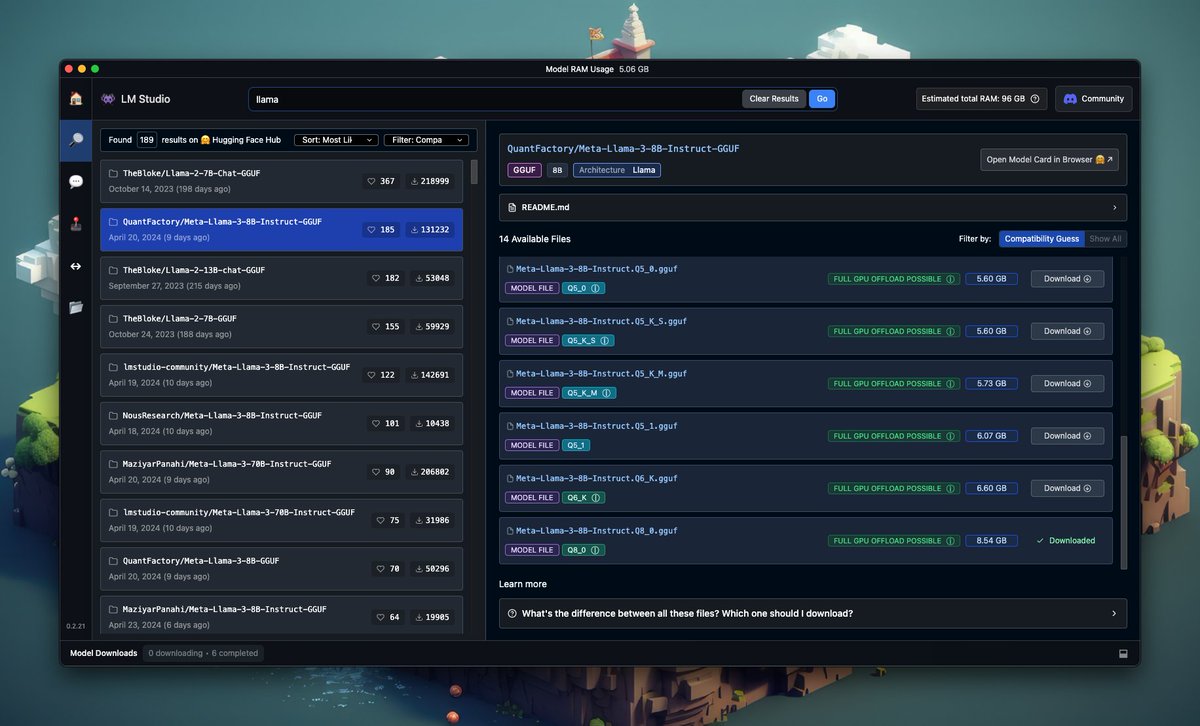Click the QuantFactory/Meta-Llama-3-8B-Instruct-GGUF title heading

click(x=624, y=148)
